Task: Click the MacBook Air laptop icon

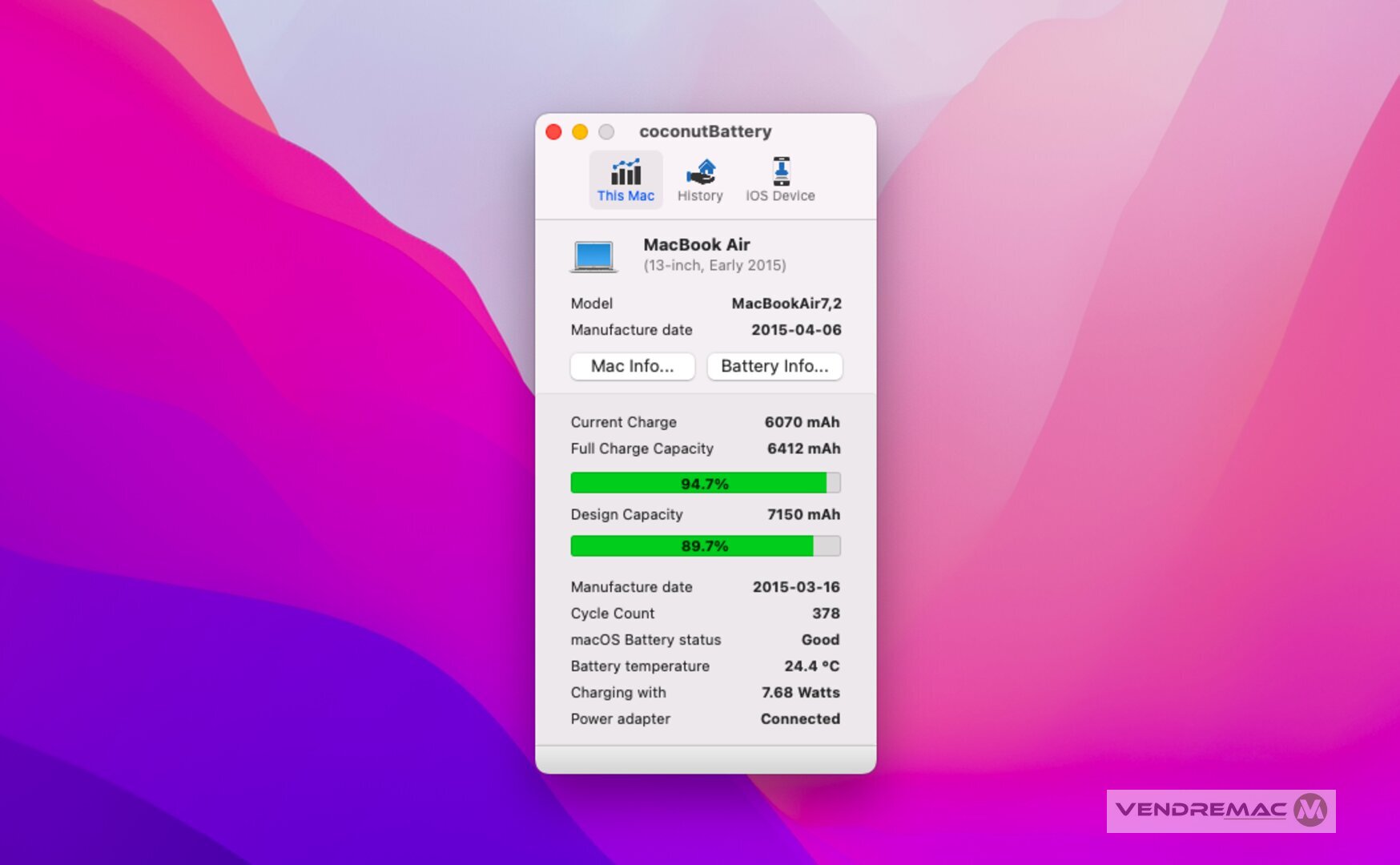Action: [x=593, y=256]
